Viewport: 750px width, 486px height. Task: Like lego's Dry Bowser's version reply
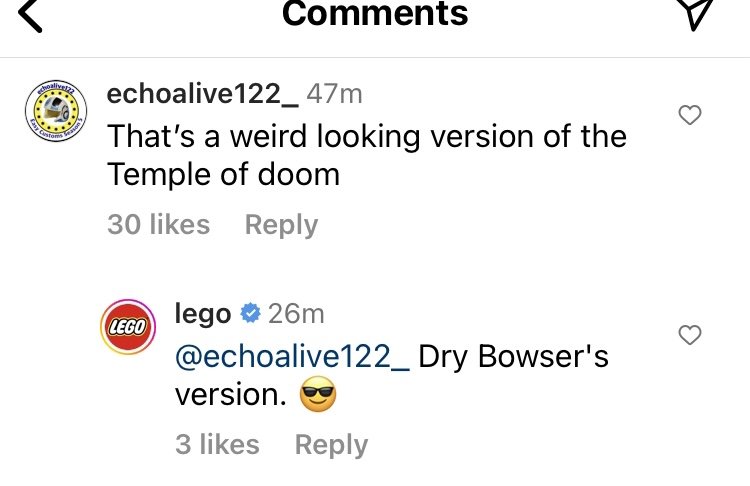coord(690,335)
